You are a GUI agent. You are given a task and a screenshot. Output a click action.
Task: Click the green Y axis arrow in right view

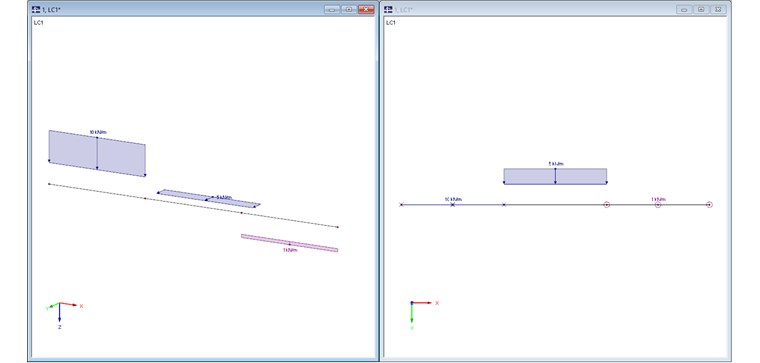tap(412, 313)
